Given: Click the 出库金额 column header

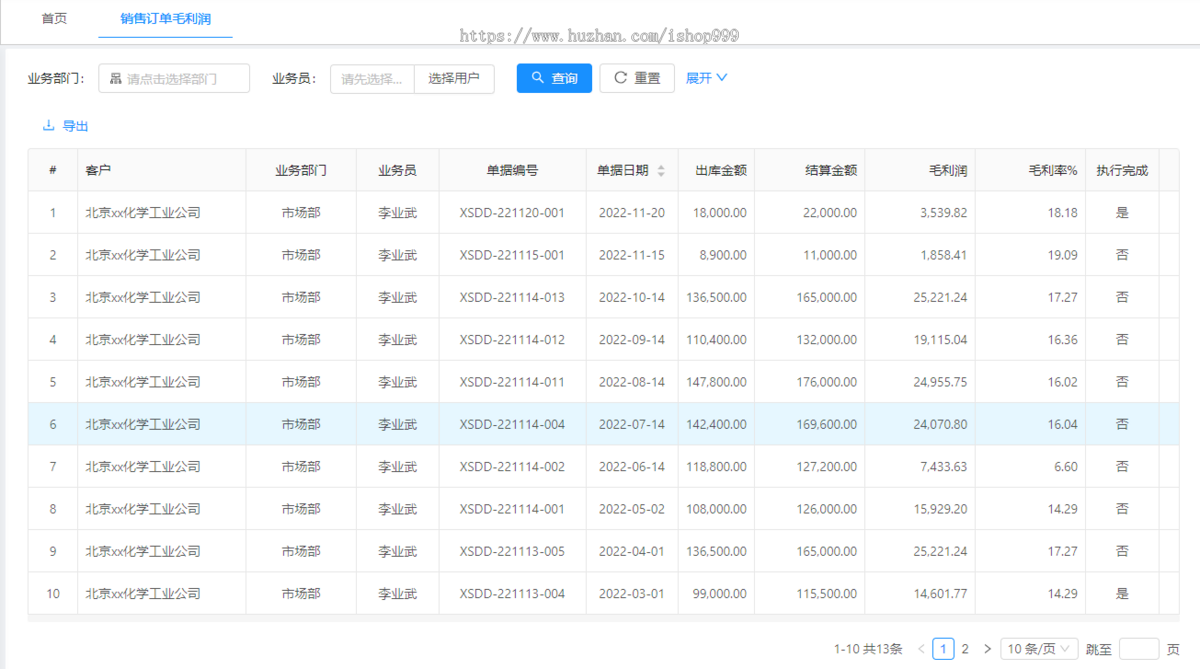Looking at the screenshot, I should (721, 171).
